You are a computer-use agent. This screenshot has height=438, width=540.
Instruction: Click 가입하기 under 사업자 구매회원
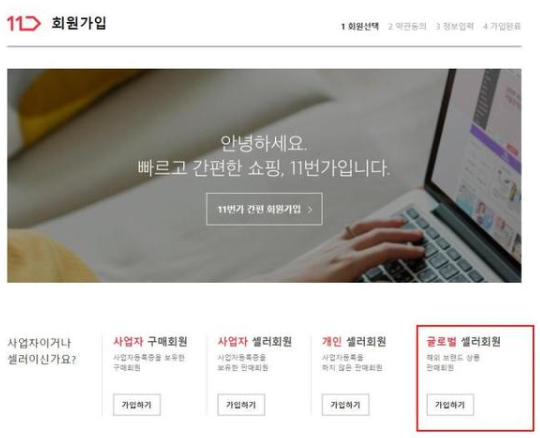click(137, 405)
